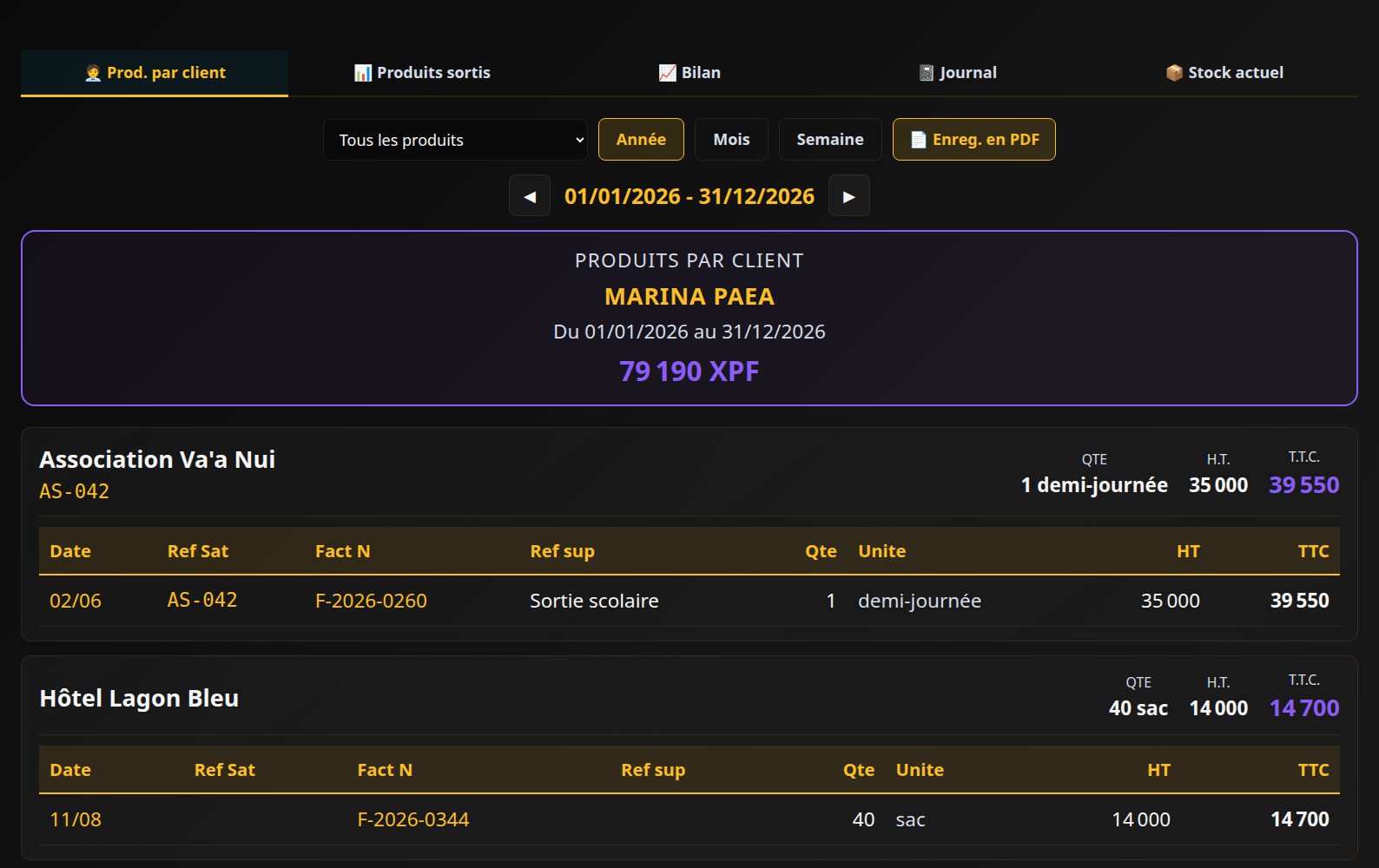Viewport: 1379px width, 868px height.
Task: Click the Fact N header in Association Va'a Nui table
Action: click(x=343, y=551)
